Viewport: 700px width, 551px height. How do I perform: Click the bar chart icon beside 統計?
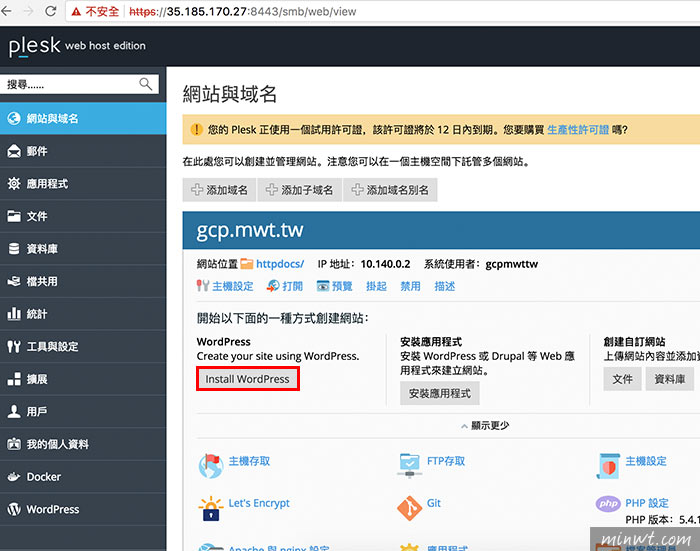14,313
